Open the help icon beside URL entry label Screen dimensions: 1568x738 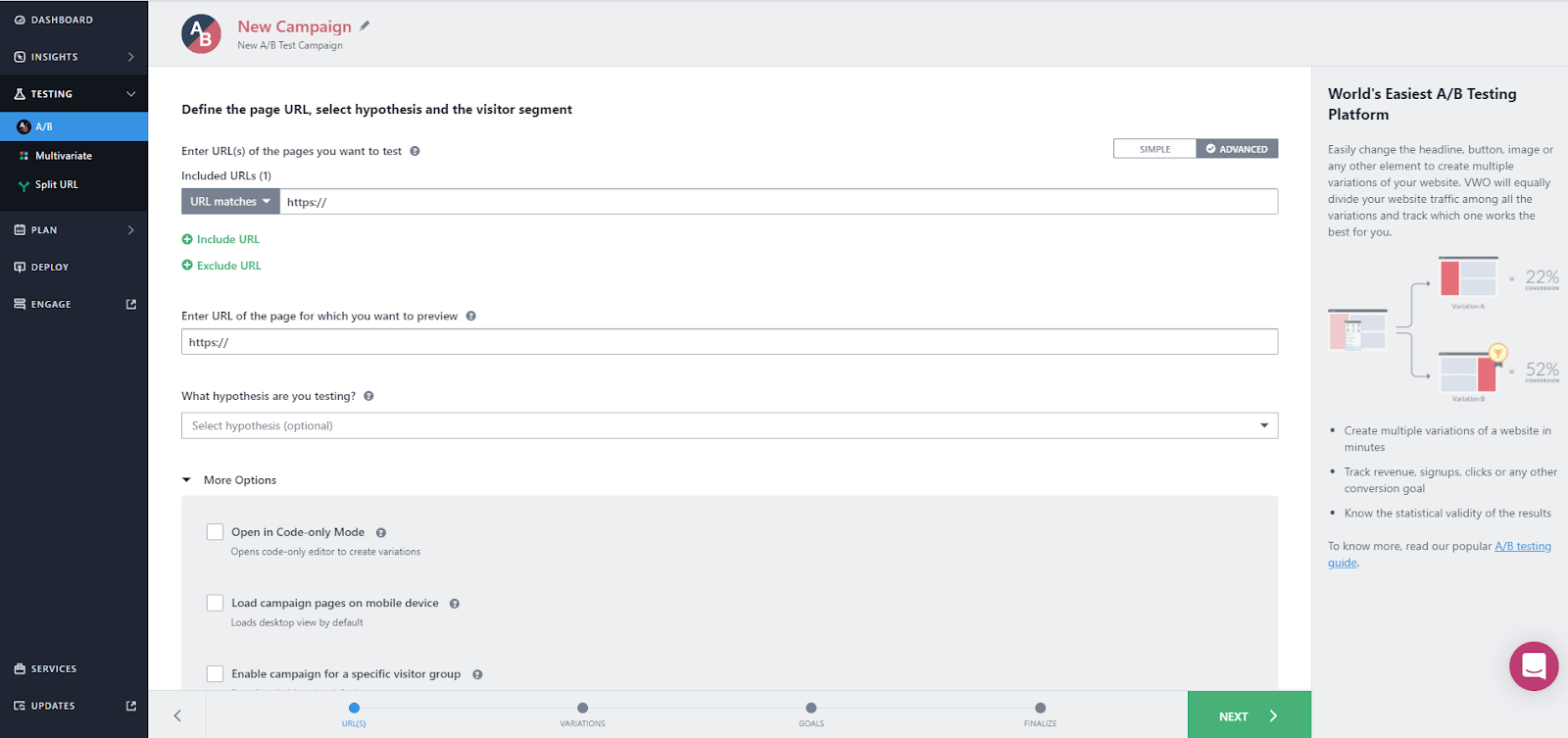click(415, 151)
